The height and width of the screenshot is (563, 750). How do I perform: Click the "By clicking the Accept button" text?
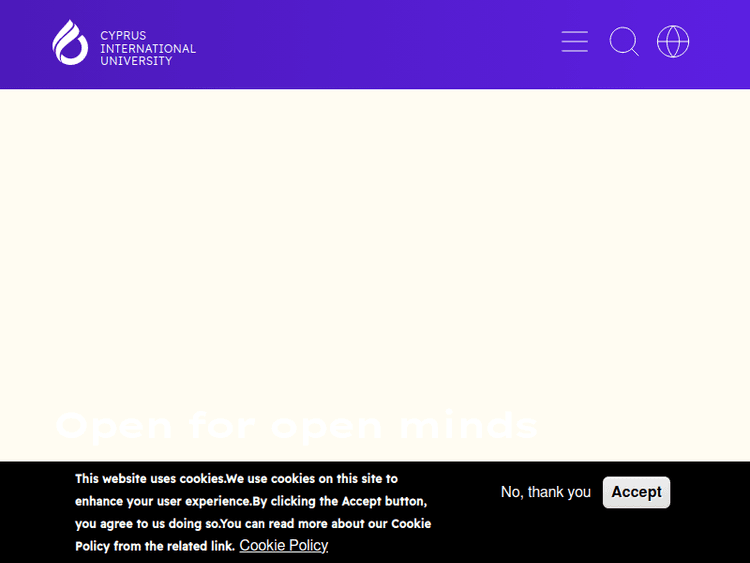point(340,501)
